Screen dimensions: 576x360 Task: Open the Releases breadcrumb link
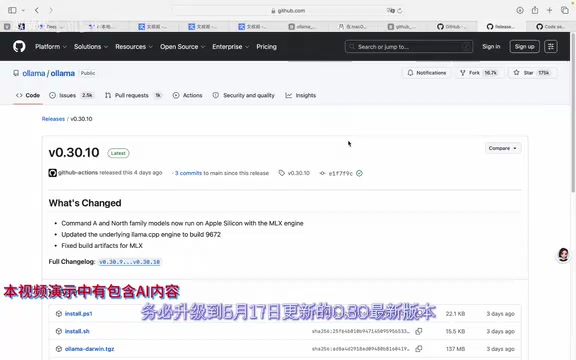tap(53, 119)
